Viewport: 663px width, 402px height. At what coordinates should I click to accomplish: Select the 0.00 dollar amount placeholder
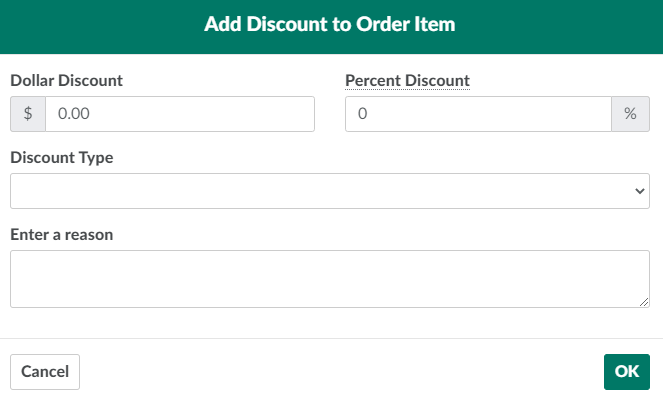coord(74,114)
